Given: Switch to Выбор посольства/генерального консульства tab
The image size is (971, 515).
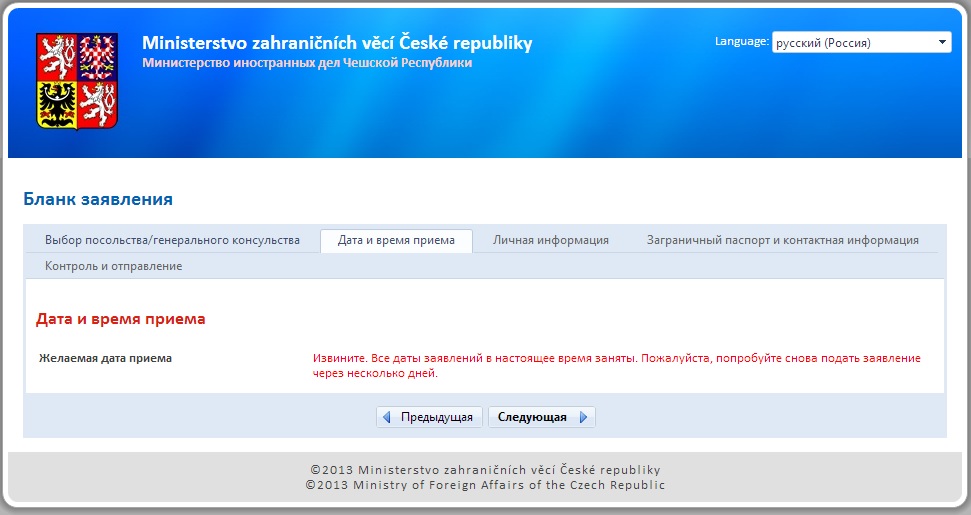Looking at the screenshot, I should (172, 240).
